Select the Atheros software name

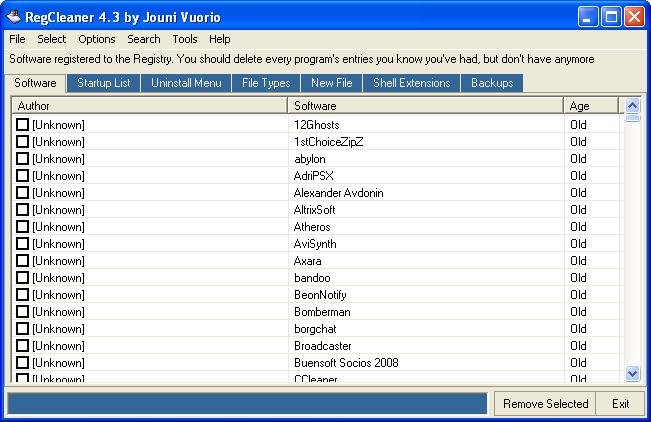coord(312,227)
